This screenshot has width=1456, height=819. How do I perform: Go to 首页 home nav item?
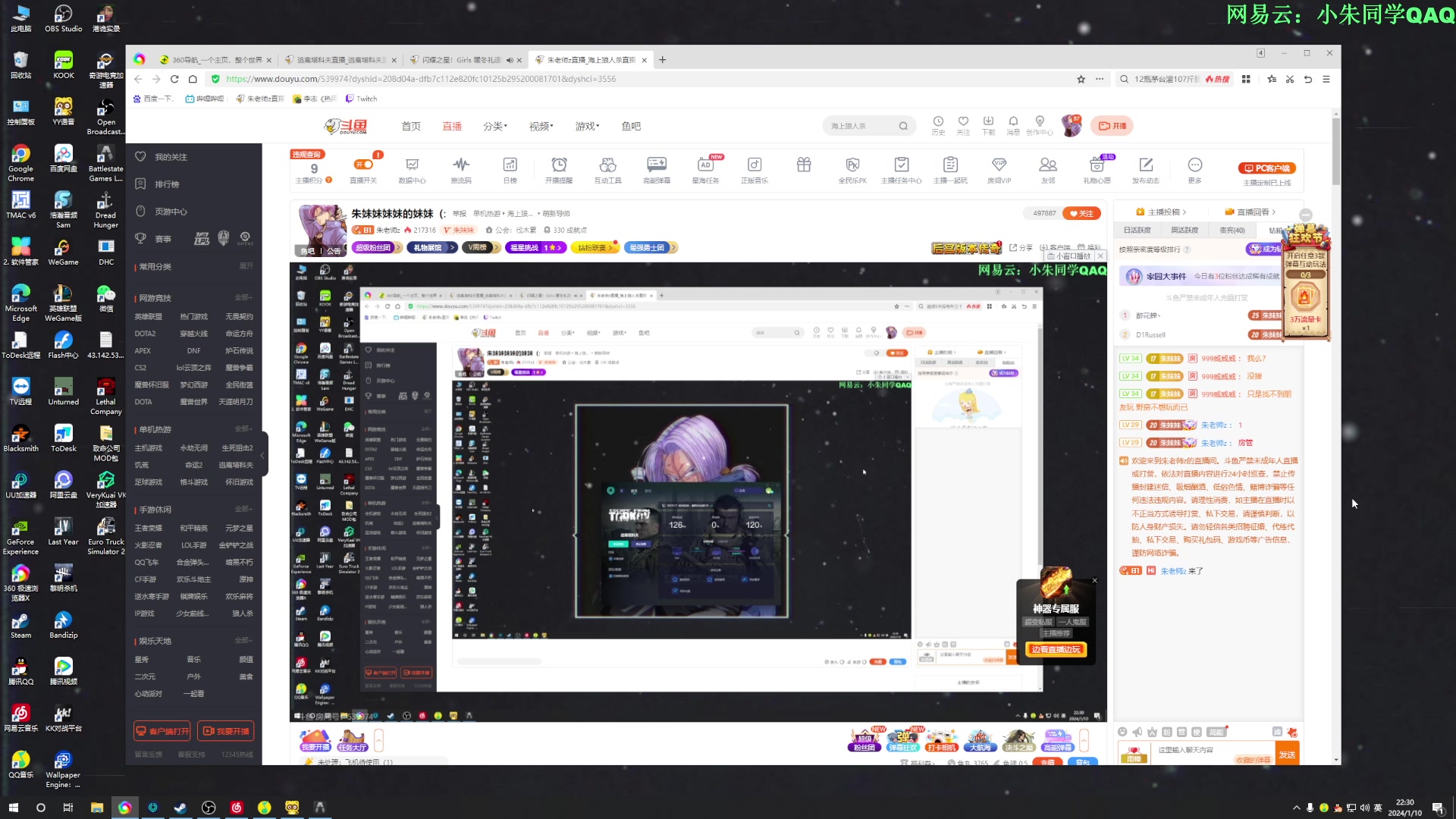411,126
